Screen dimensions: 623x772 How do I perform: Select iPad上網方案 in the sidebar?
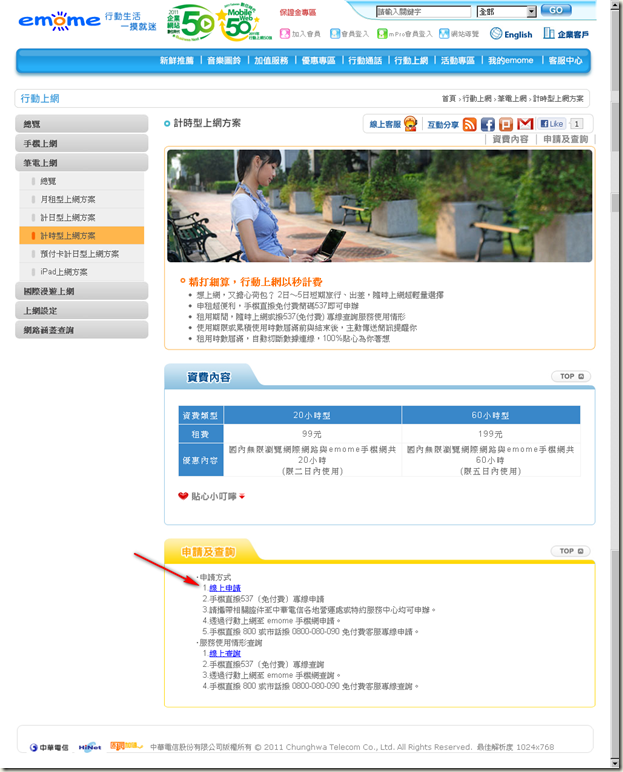[x=82, y=272]
